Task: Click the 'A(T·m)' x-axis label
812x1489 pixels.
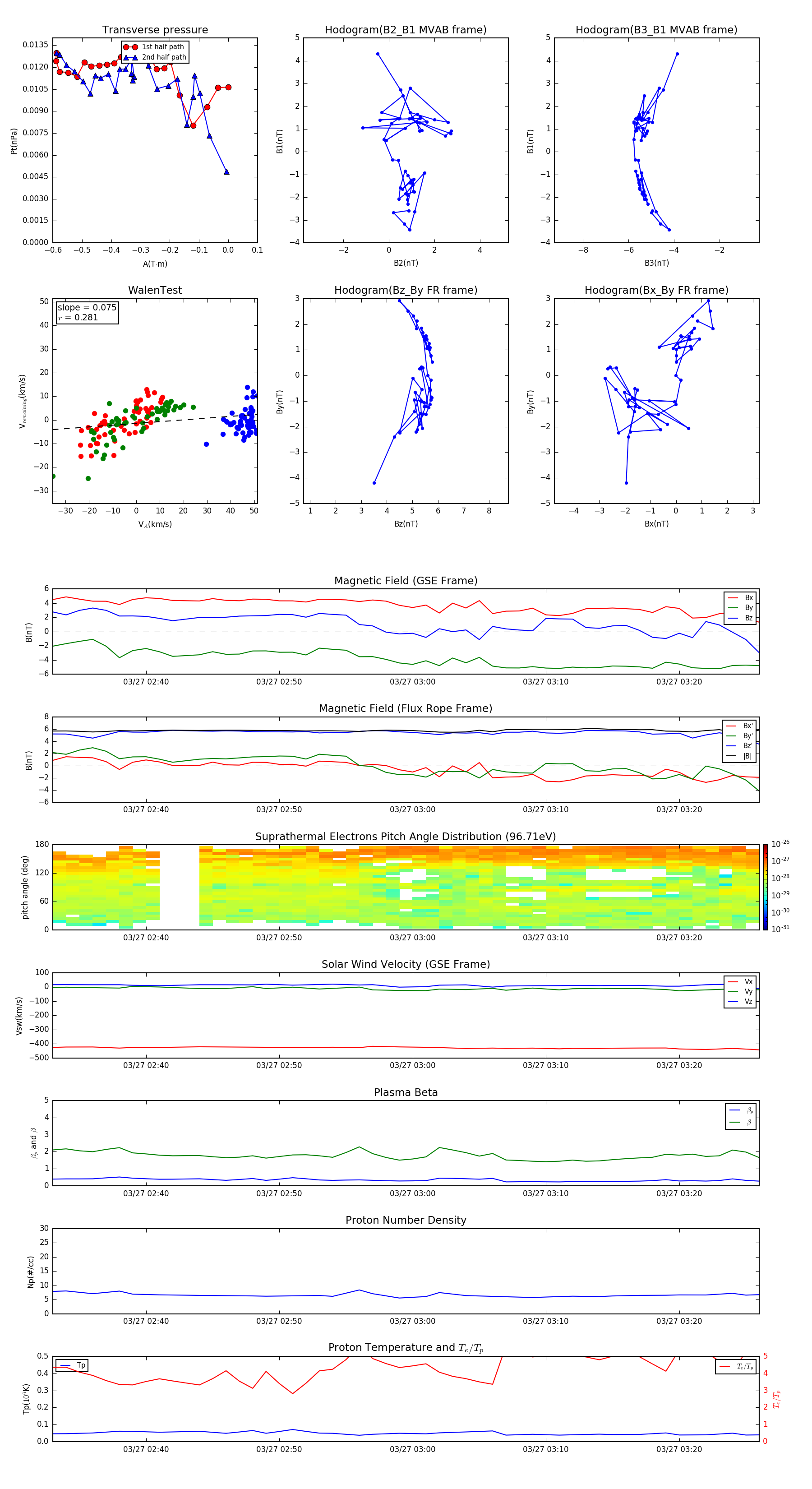Action: [x=155, y=264]
